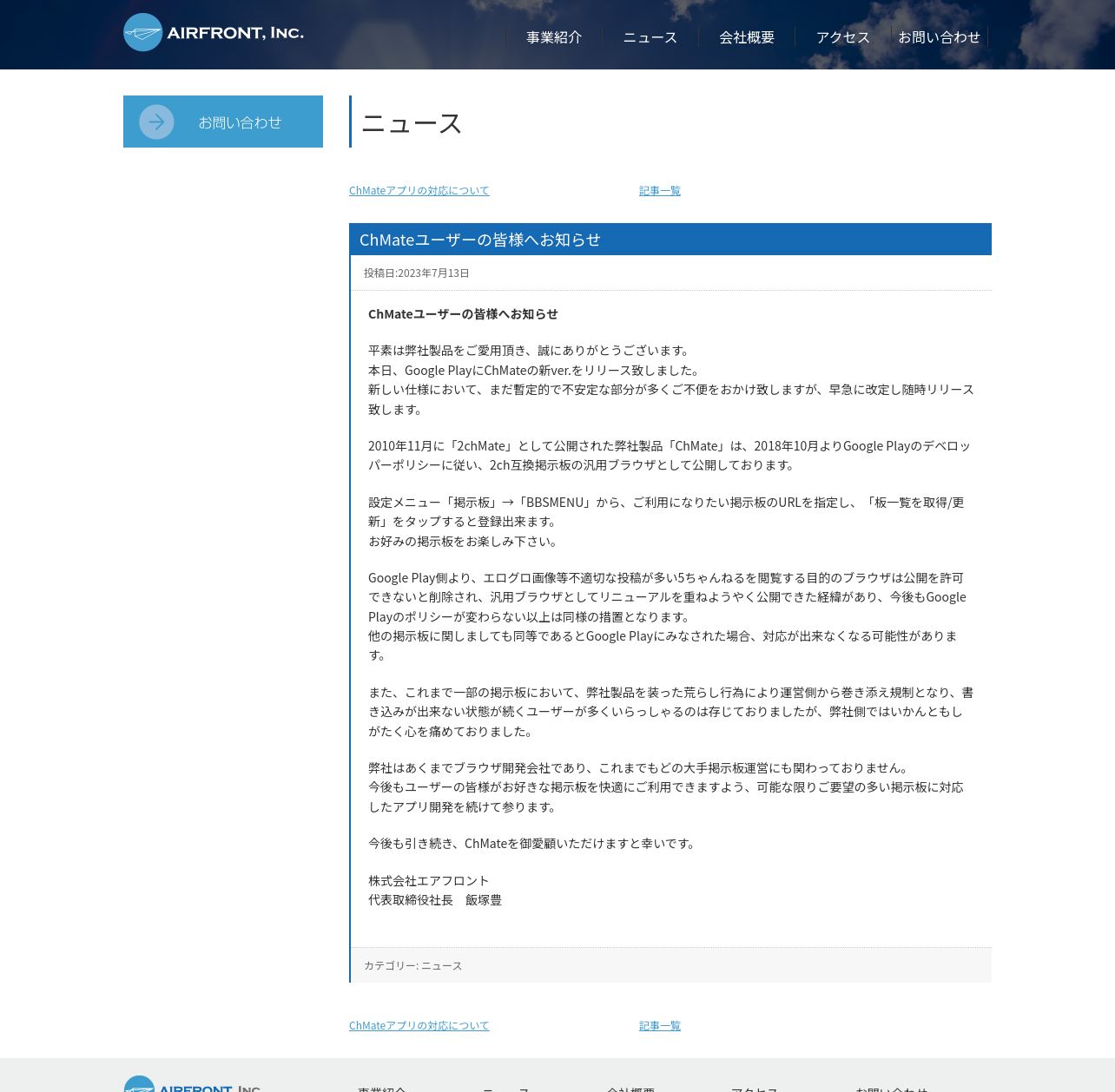Click the blue お問い合わせ sidebar button text
1115x1092 pixels.
point(240,122)
